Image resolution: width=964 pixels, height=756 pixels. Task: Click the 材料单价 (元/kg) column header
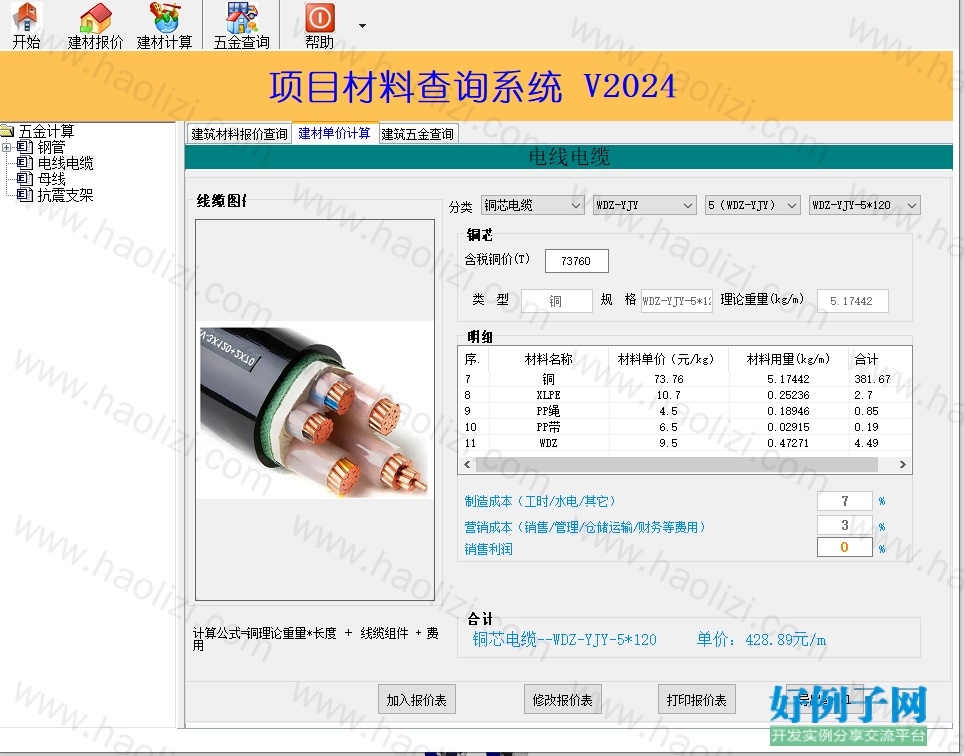(x=668, y=359)
